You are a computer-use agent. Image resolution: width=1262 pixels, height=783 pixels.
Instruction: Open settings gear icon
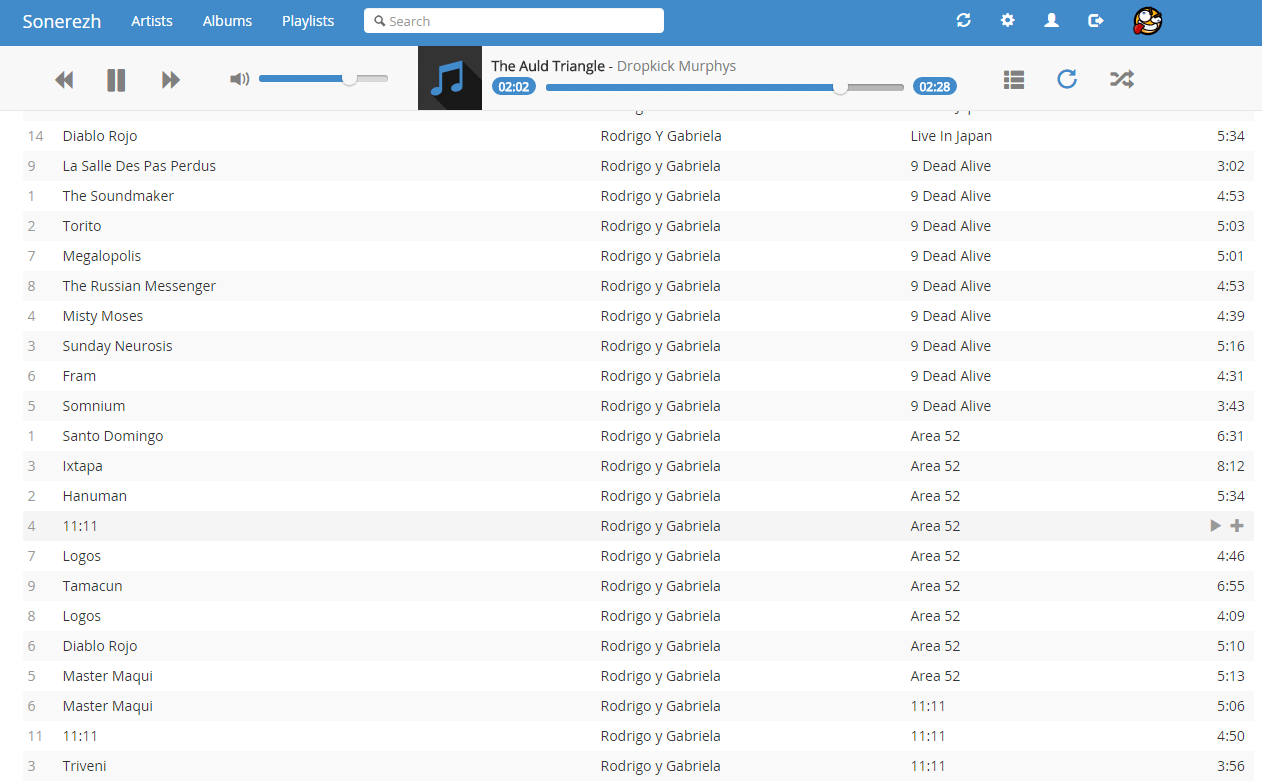pos(1008,20)
